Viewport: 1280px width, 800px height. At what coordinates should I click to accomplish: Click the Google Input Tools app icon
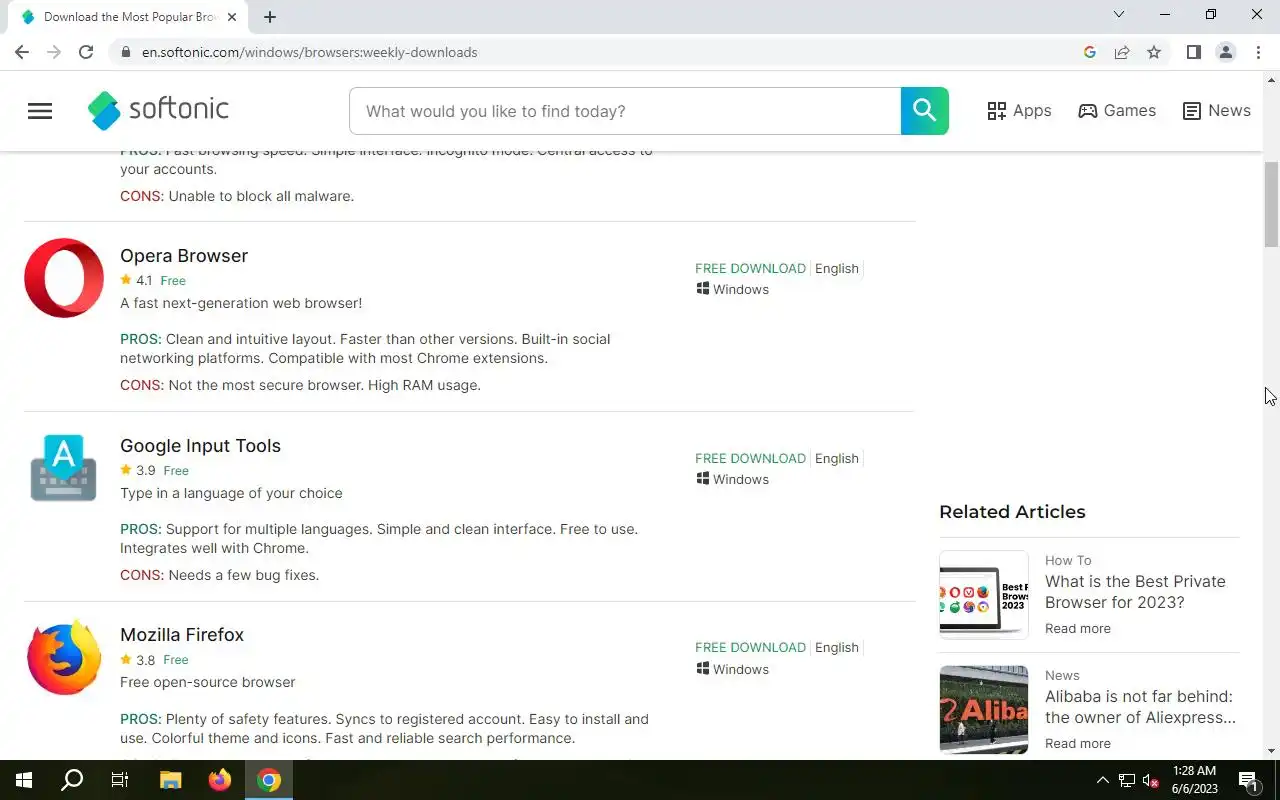click(64, 467)
